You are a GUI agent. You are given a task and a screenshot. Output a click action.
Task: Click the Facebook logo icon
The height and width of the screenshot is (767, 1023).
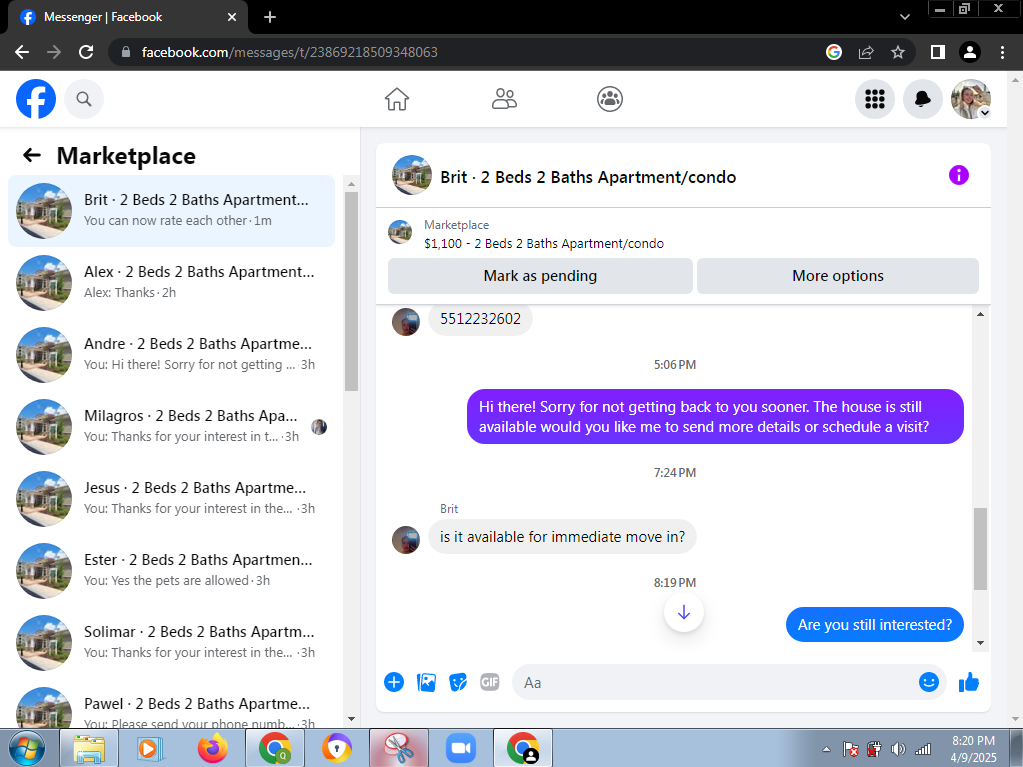coord(36,99)
